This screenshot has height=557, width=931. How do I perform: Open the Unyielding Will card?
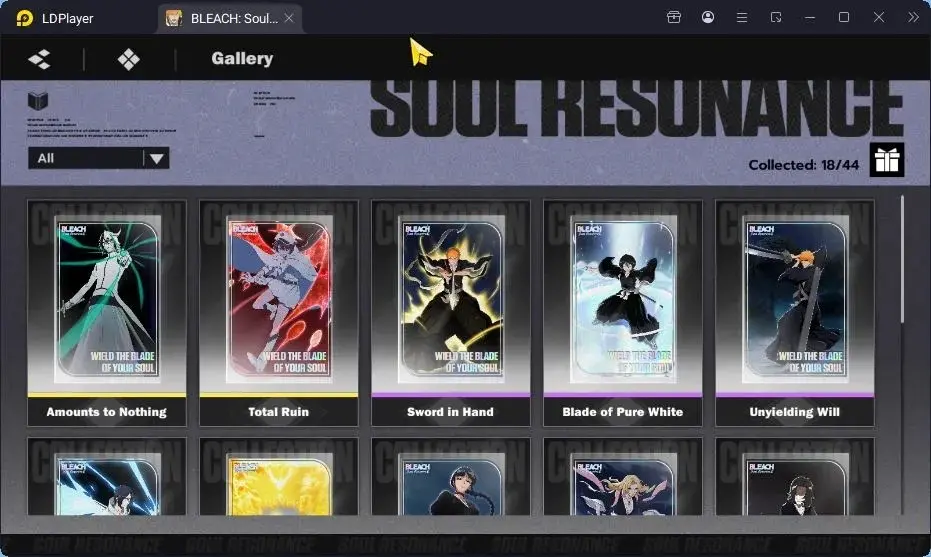795,313
